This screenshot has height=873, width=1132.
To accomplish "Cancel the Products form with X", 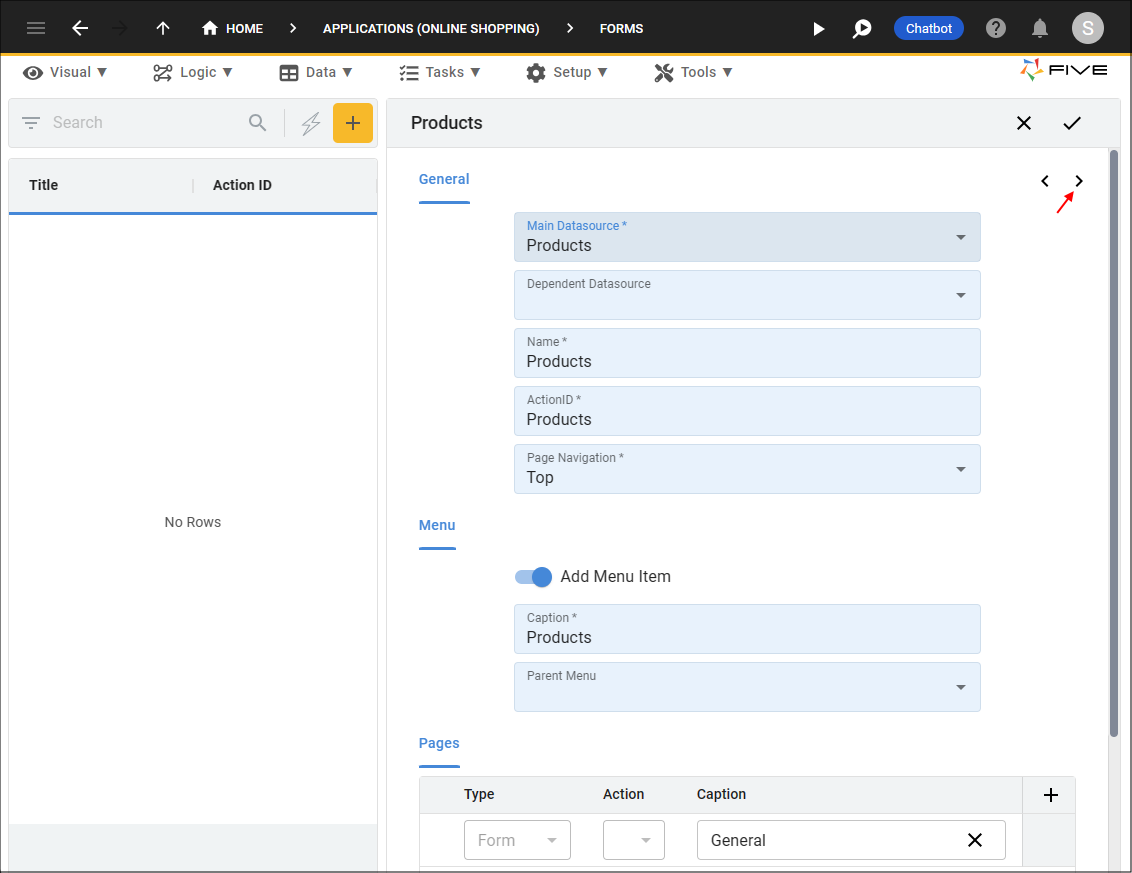I will click(1024, 123).
